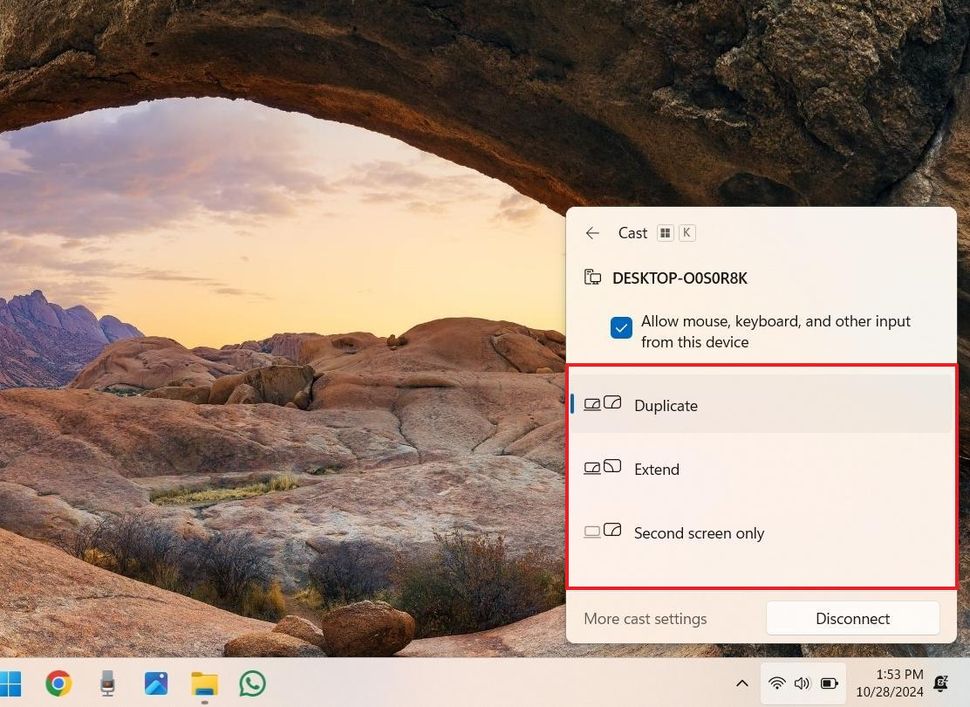Select Second screen only mode
The image size is (970, 707).
pos(699,532)
